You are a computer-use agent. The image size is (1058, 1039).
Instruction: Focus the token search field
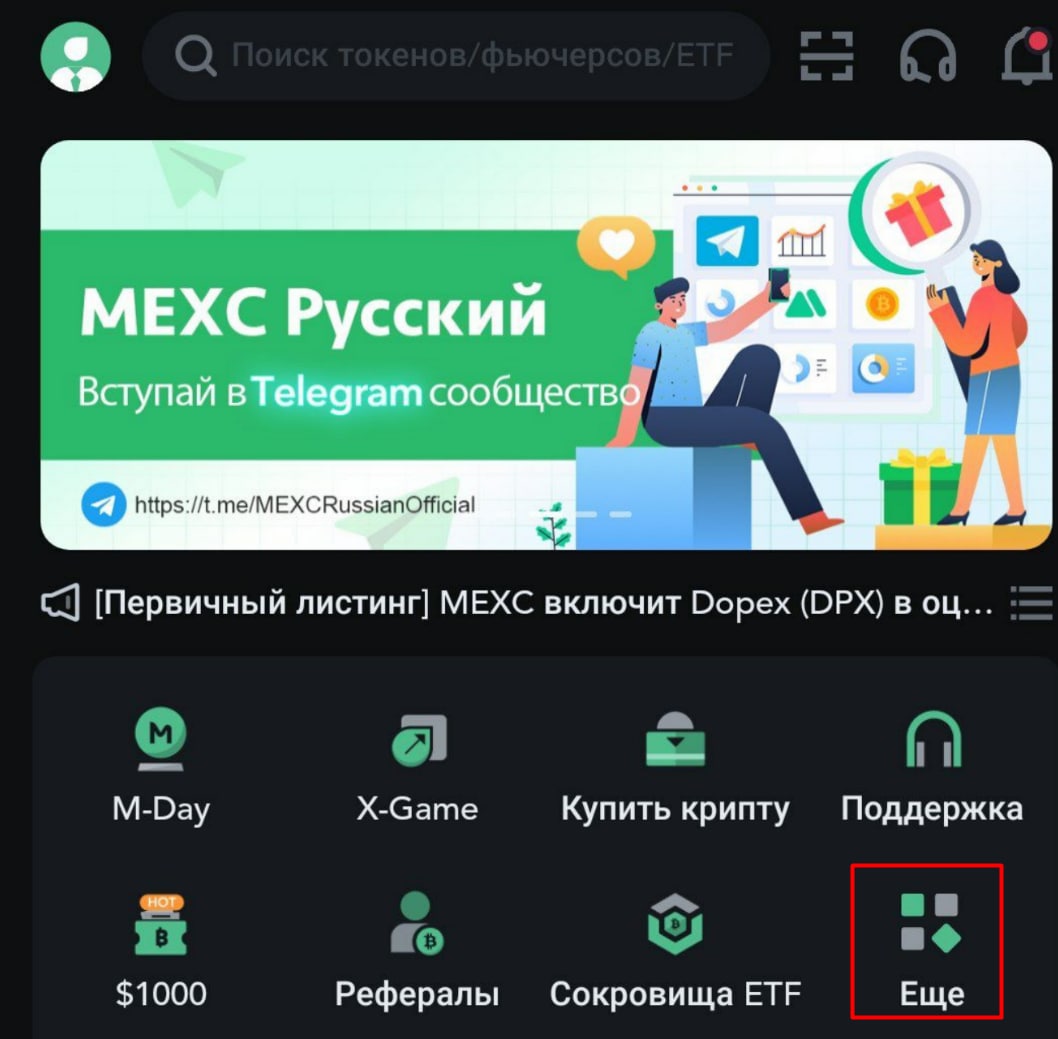tap(455, 56)
